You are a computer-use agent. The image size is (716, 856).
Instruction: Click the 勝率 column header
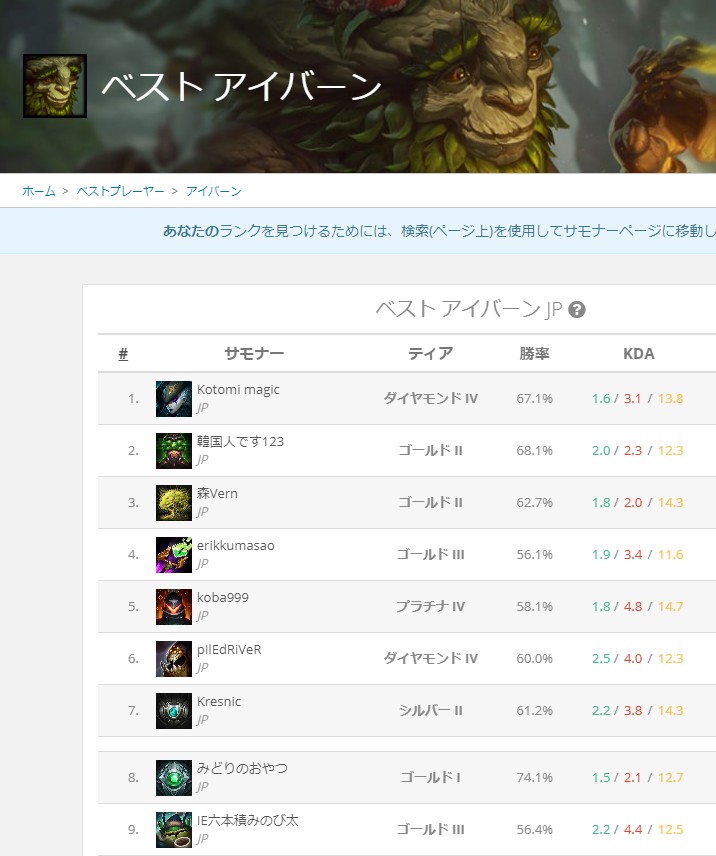point(534,354)
